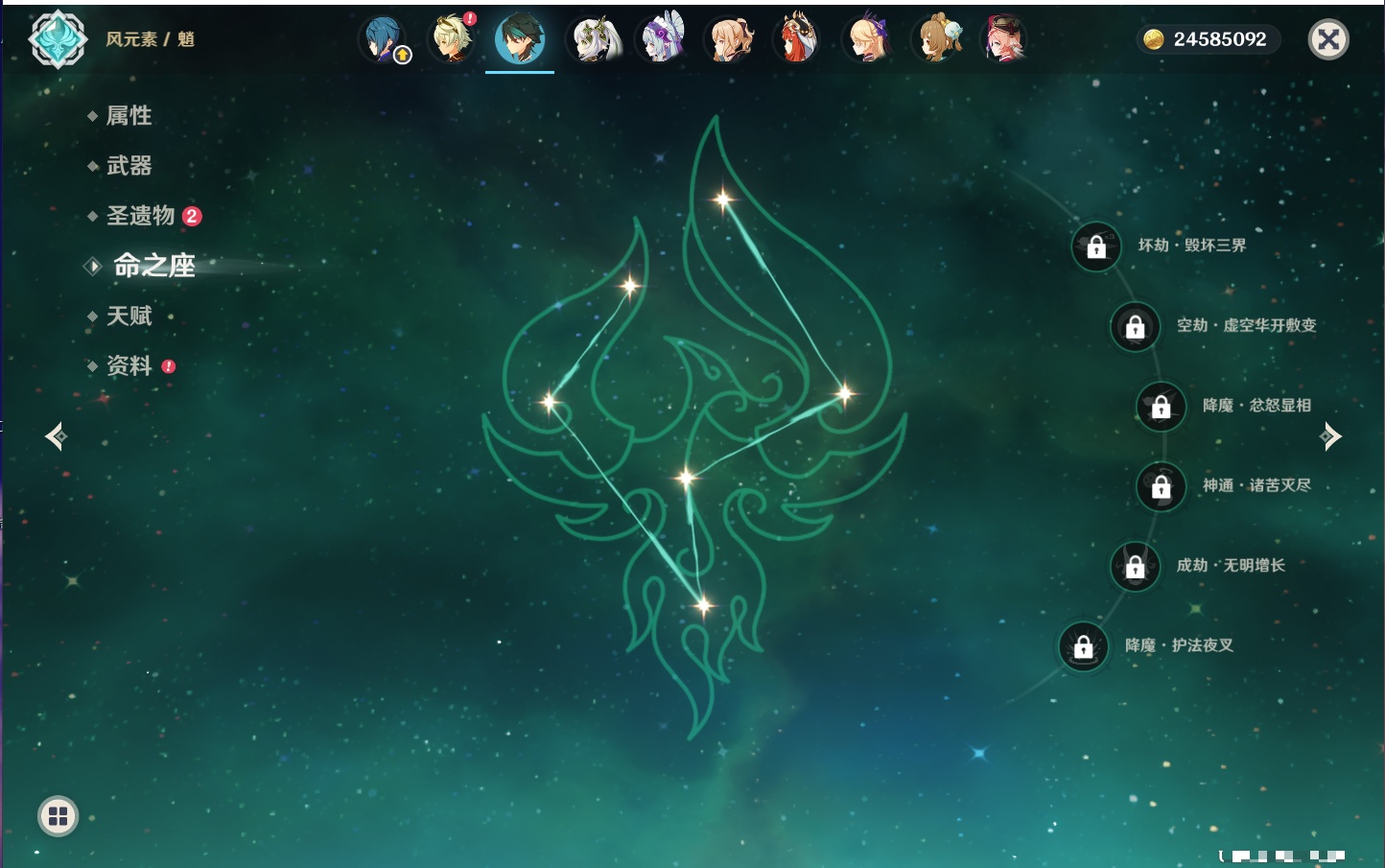
Task: Select the highlighted dark-haired Xiao portrait
Action: (520, 38)
